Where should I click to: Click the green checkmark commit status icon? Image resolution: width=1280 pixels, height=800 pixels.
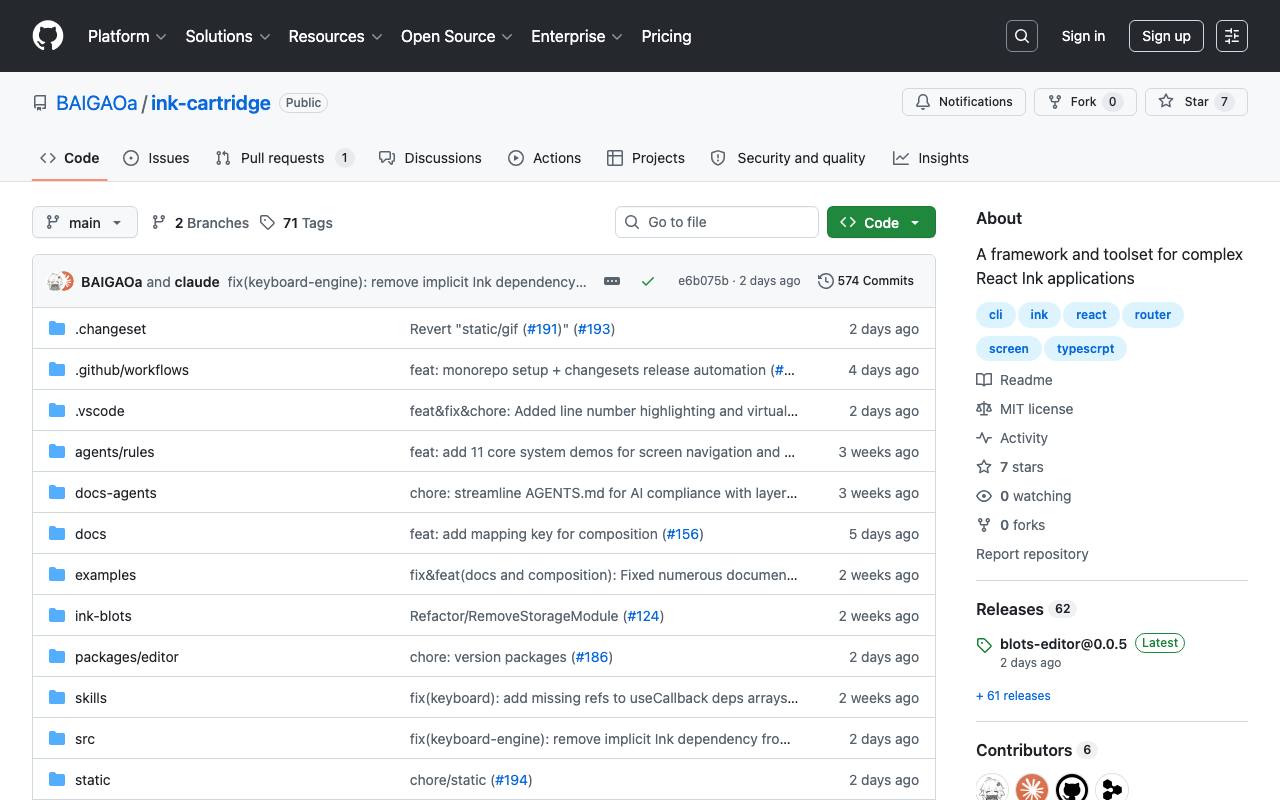(x=648, y=281)
